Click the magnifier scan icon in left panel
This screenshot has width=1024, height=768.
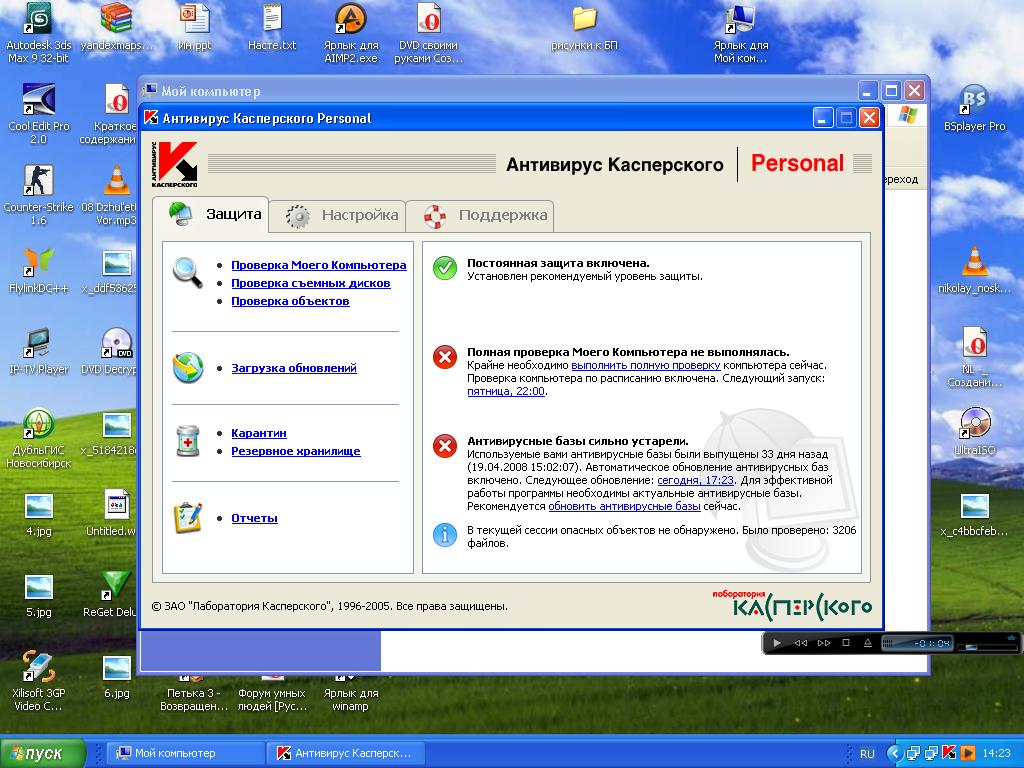click(x=187, y=271)
